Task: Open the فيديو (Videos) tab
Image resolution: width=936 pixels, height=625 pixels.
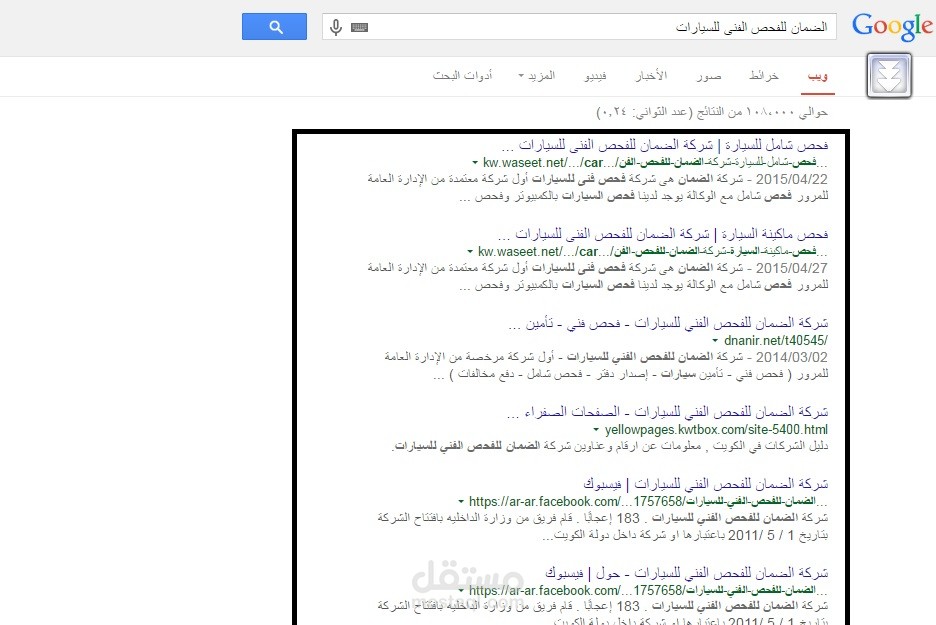Action: [595, 76]
